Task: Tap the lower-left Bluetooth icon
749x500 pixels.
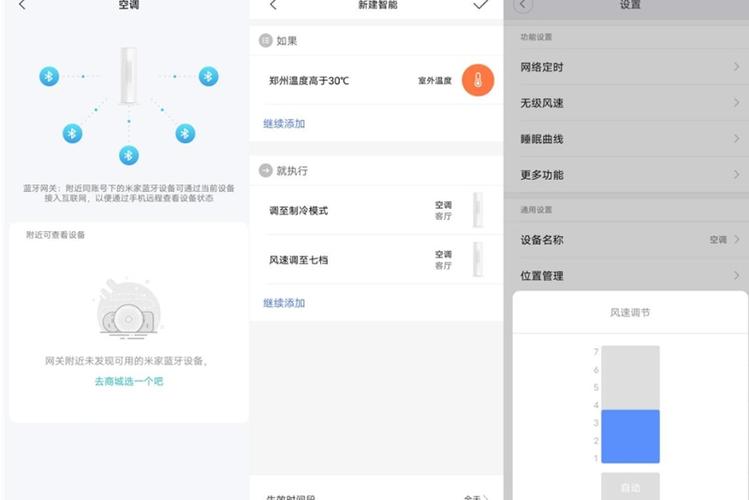Action: tap(72, 133)
